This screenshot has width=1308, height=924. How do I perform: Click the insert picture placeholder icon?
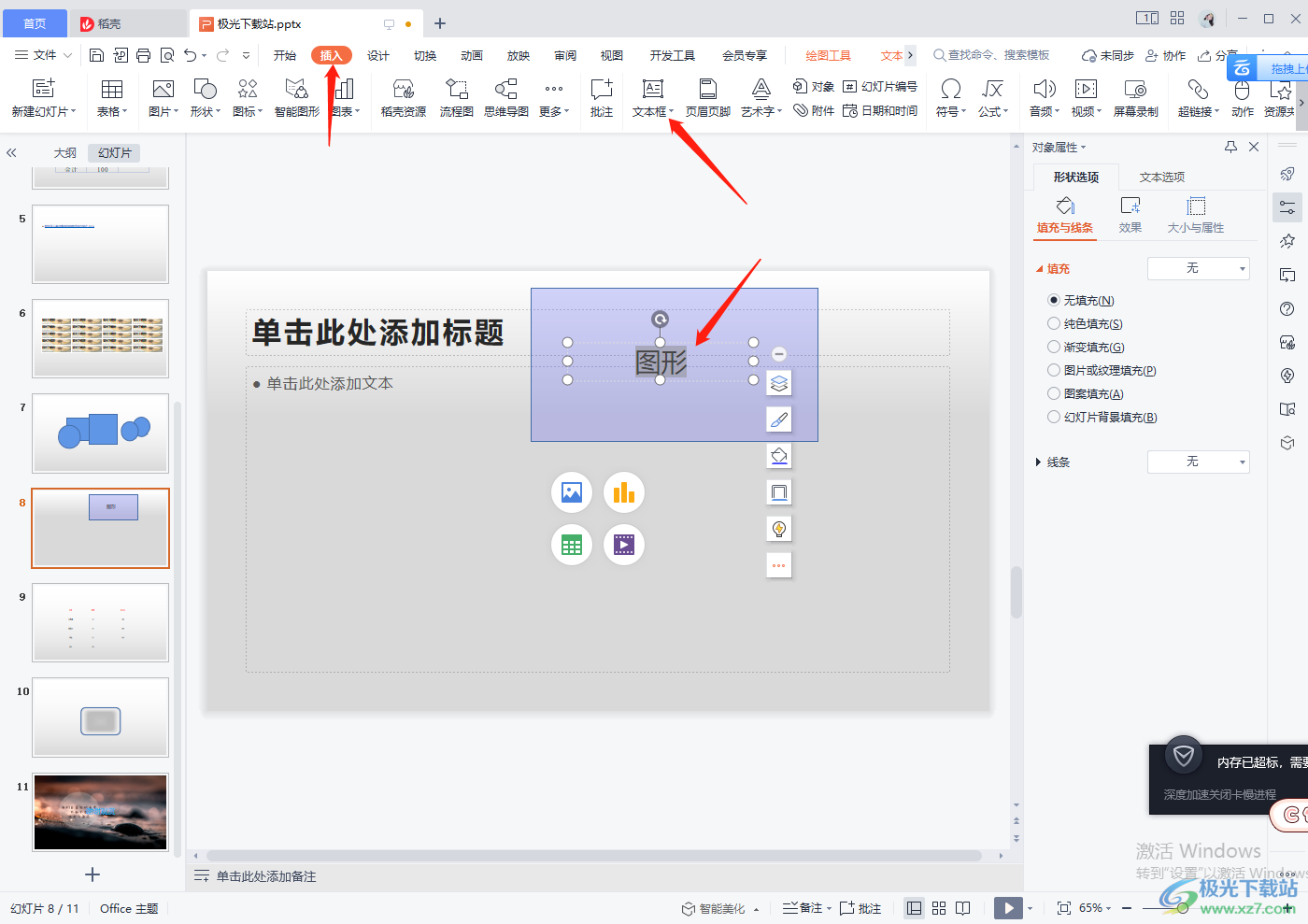(x=572, y=492)
